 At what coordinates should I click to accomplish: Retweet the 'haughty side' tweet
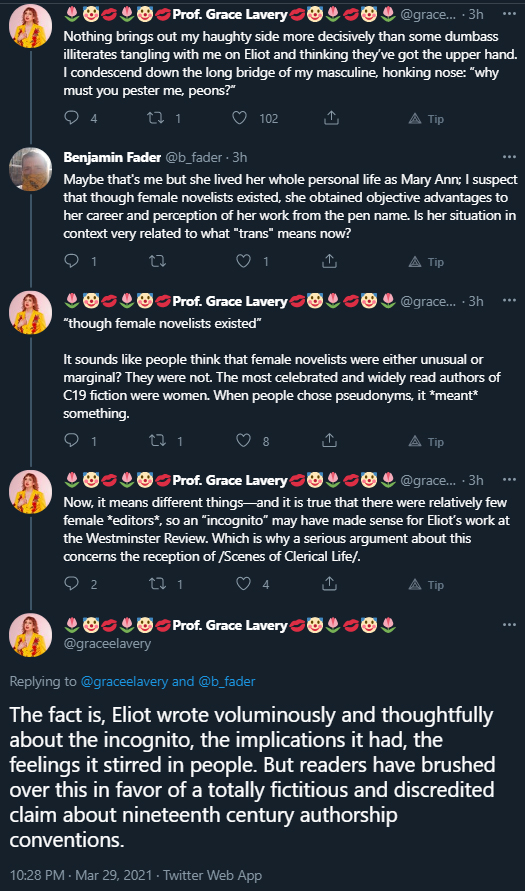pos(155,118)
